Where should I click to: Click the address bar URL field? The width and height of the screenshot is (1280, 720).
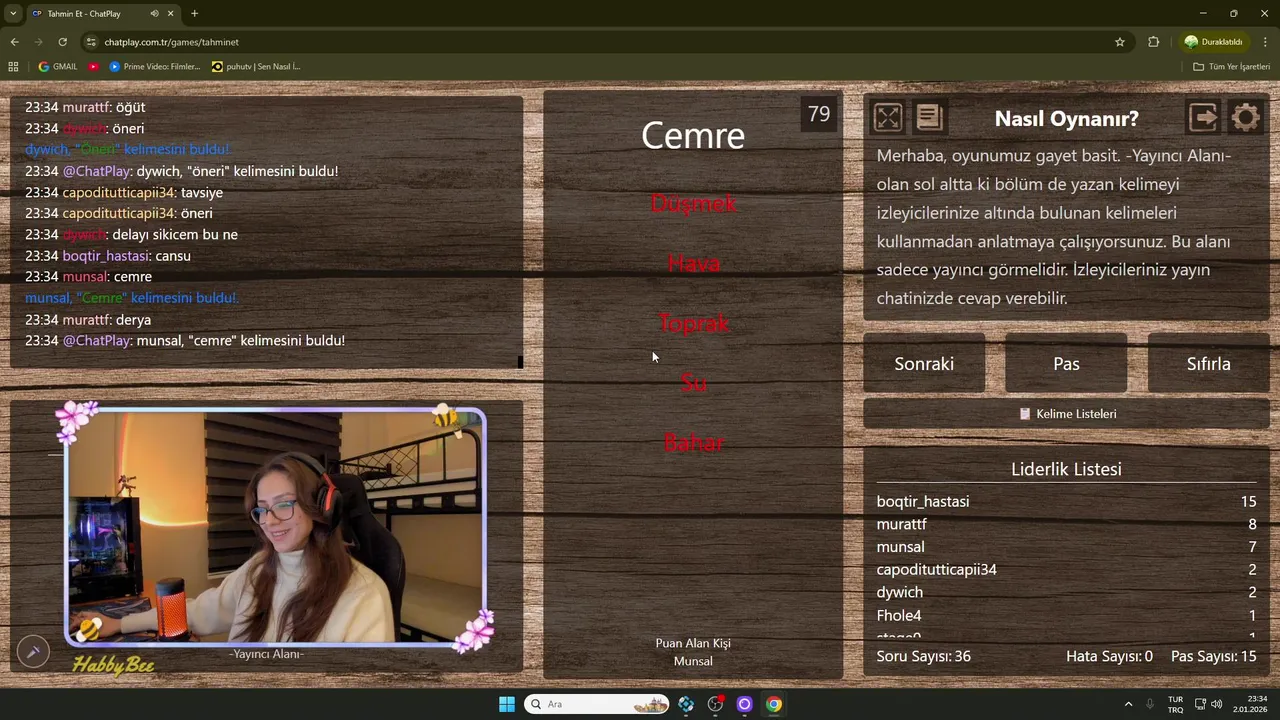coord(600,42)
